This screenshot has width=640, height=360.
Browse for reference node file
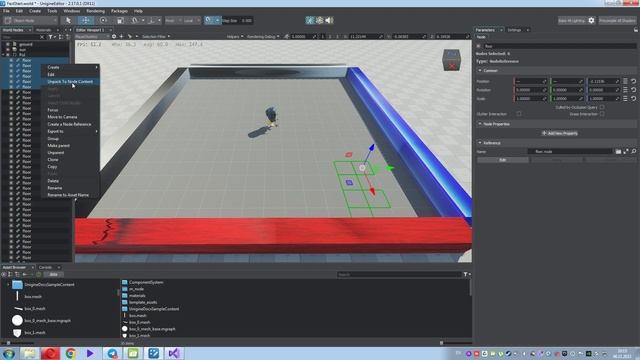pos(618,151)
